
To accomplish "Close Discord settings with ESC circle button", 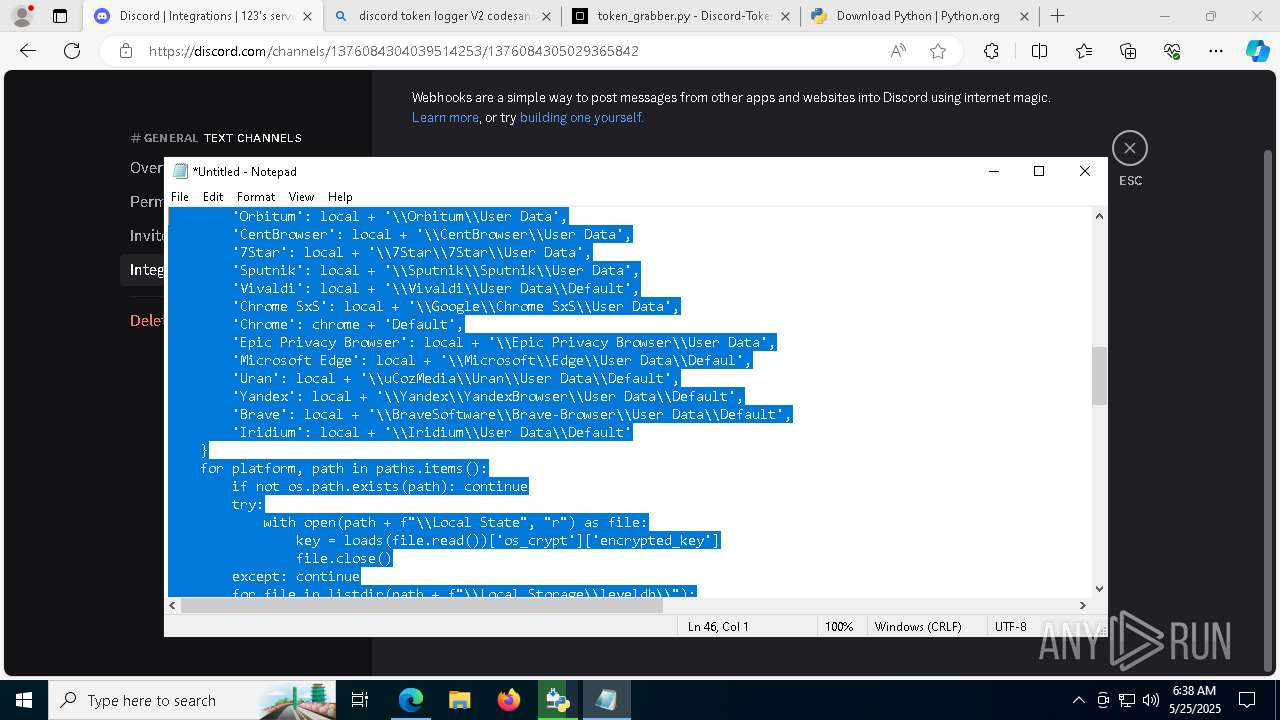I will coord(1130,148).
